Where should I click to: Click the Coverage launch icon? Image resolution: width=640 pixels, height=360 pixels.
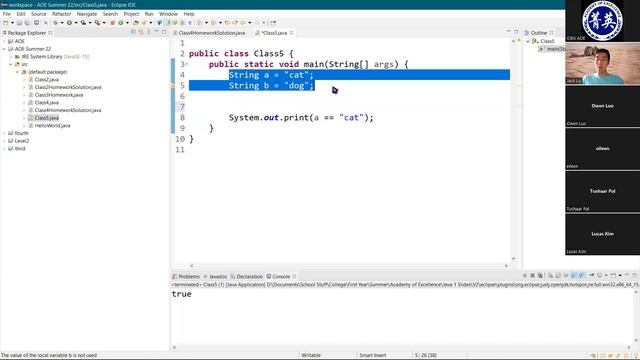(83, 23)
